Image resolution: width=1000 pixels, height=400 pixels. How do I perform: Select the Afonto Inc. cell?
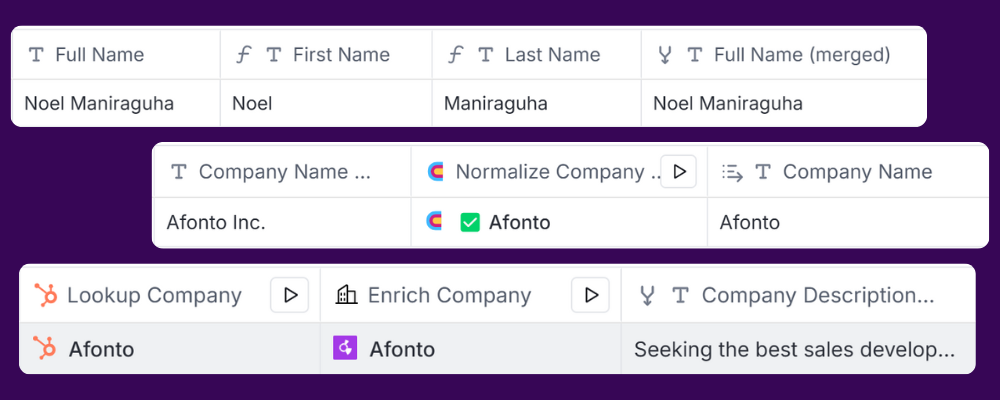[x=283, y=222]
